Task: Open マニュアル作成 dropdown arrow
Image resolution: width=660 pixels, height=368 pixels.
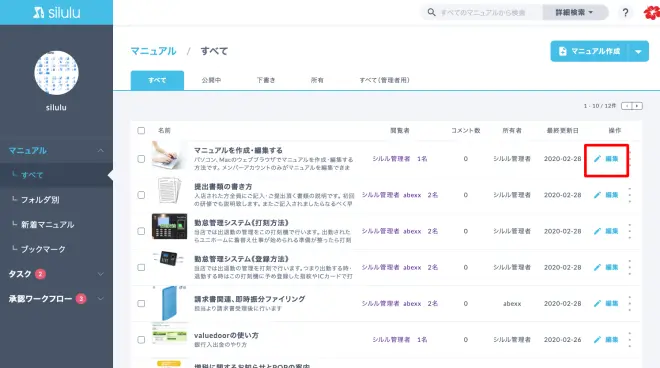Action: [x=639, y=51]
